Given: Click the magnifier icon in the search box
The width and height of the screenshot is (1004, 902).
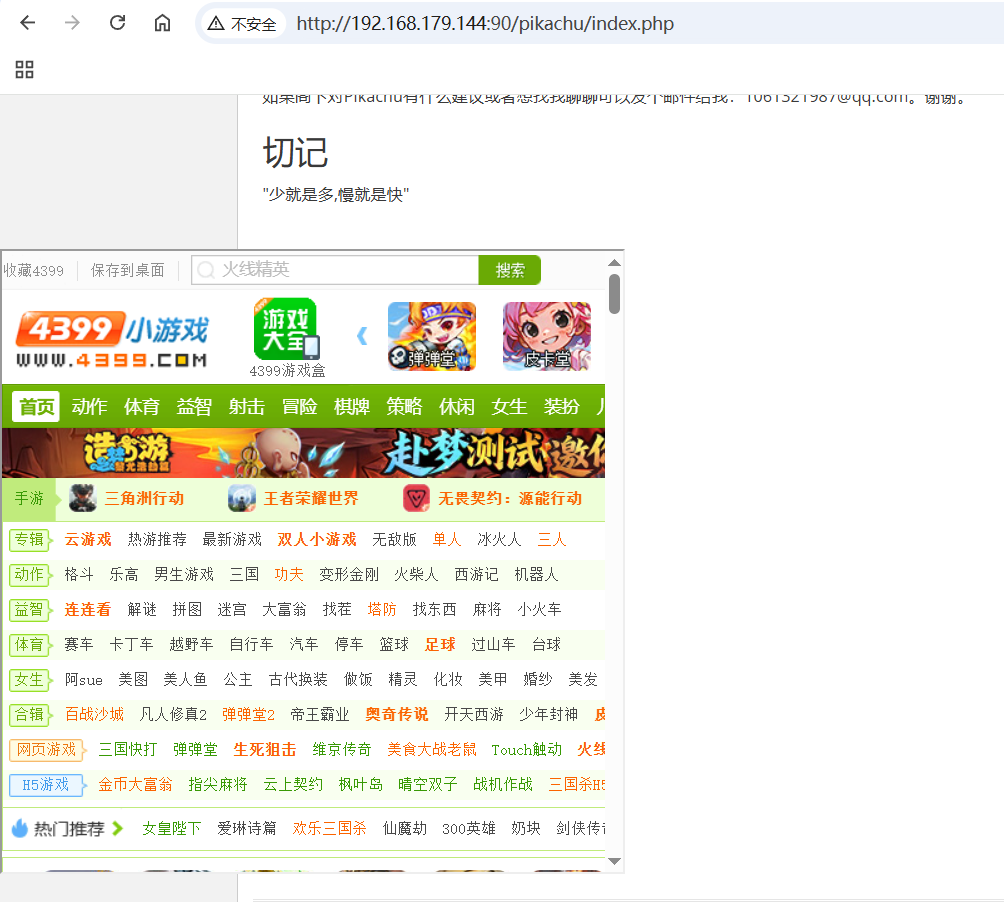Looking at the screenshot, I should [x=206, y=270].
